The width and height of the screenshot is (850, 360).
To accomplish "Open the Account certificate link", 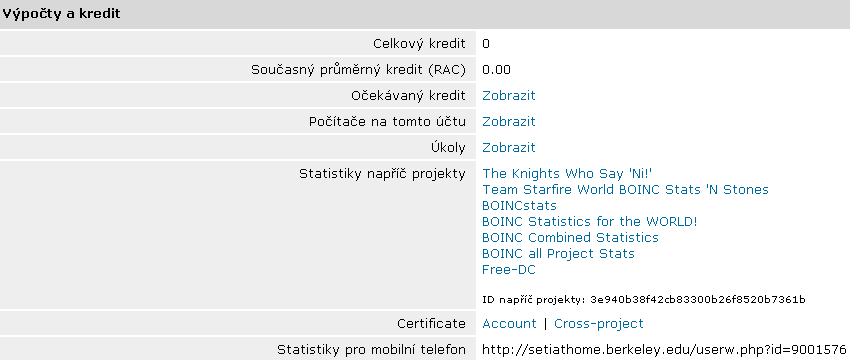I will [509, 324].
